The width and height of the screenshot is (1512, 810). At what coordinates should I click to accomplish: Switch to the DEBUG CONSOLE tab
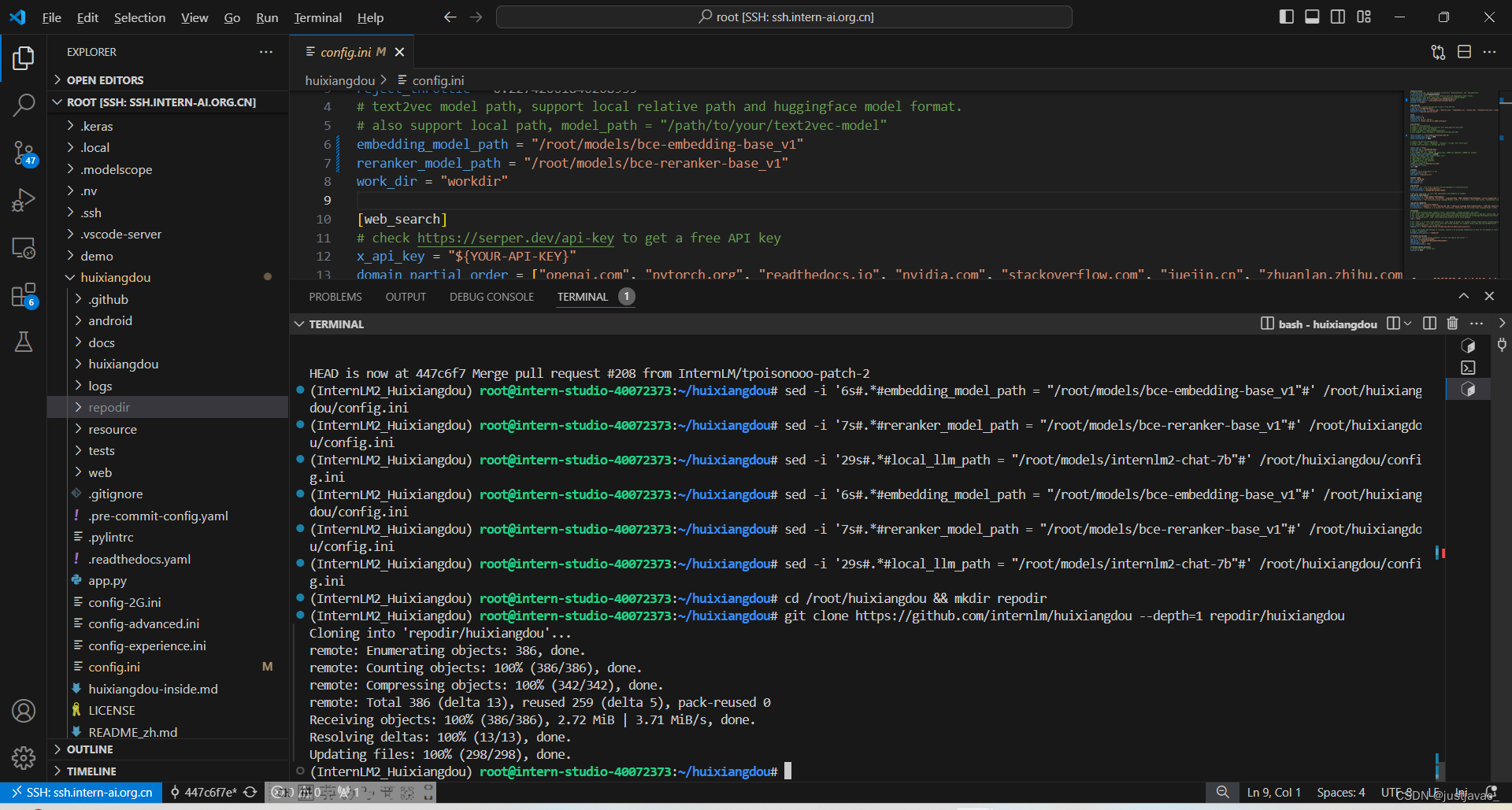tap(491, 297)
